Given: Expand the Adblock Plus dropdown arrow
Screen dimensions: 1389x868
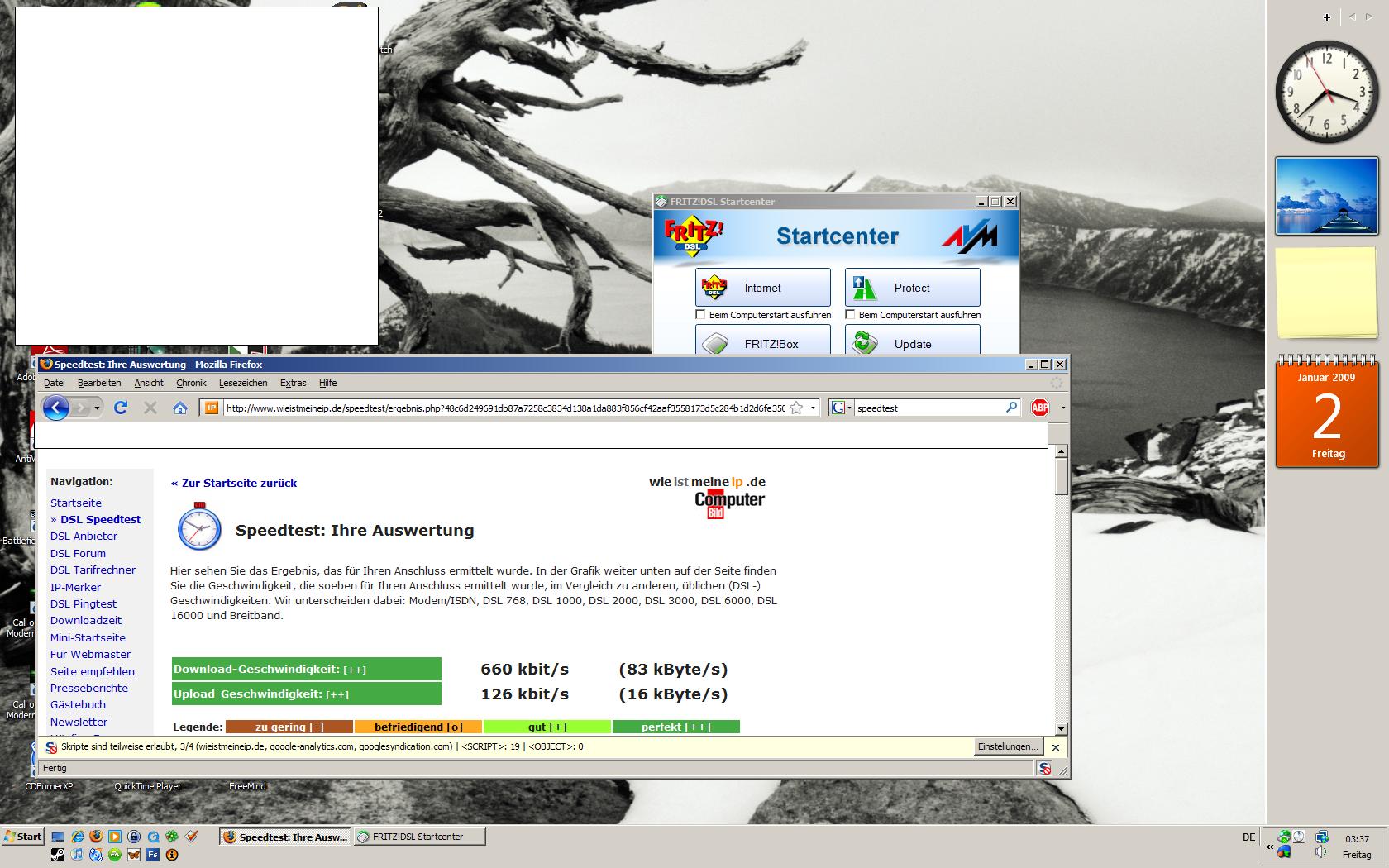Looking at the screenshot, I should coord(1062,408).
